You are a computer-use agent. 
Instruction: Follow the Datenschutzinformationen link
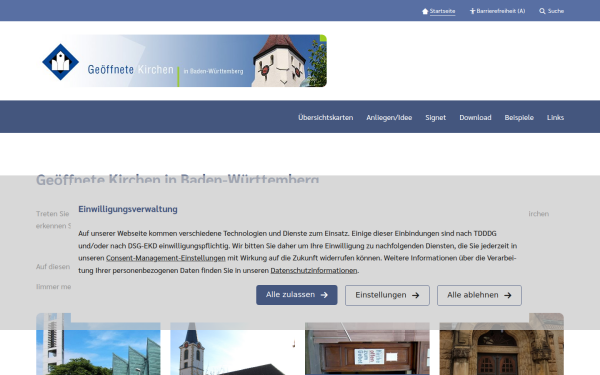click(314, 271)
